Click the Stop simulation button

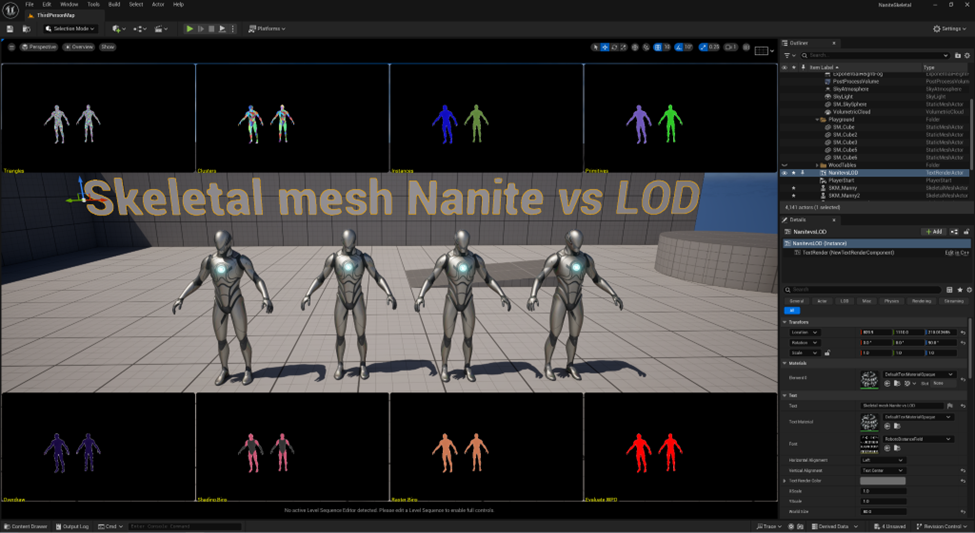(211, 29)
